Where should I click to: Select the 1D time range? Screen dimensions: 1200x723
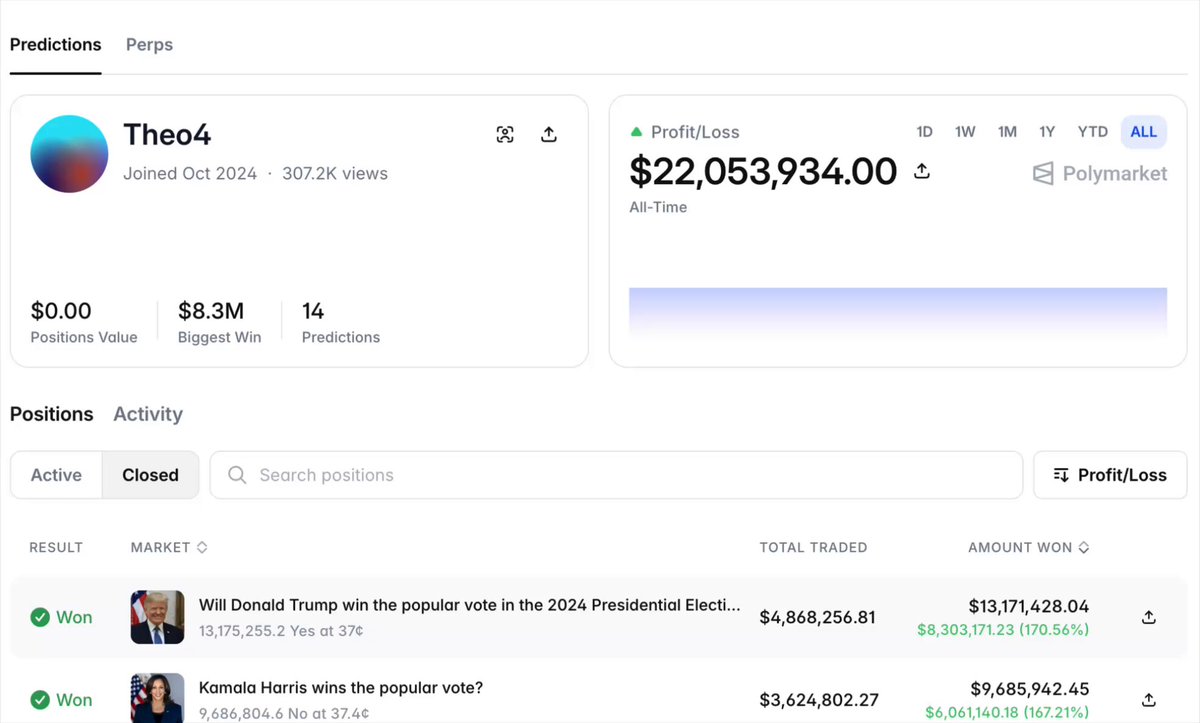925,132
